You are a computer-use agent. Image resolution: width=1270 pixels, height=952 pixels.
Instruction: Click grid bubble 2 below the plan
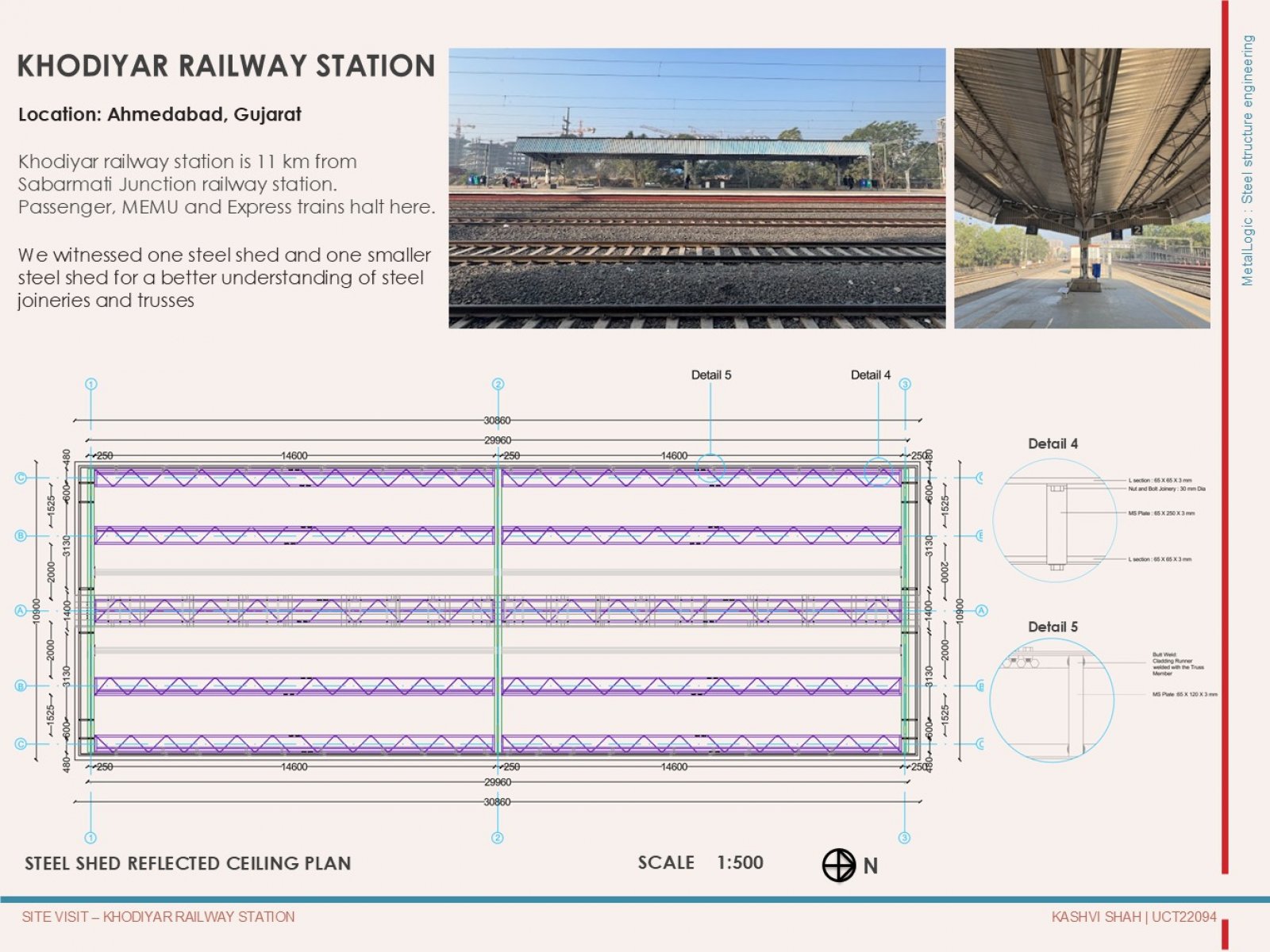click(498, 838)
